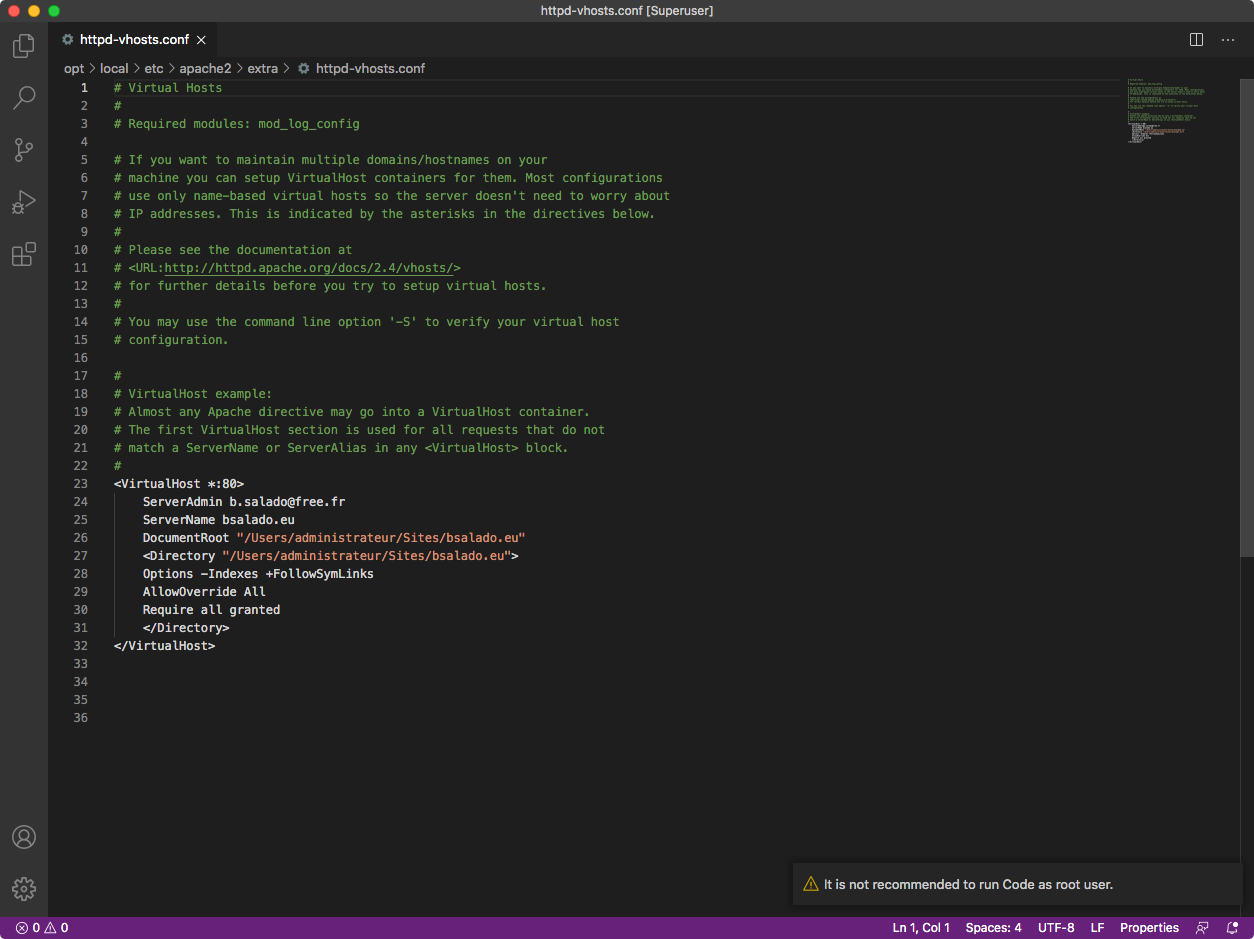The image size is (1254, 939).
Task: Open the Run and Debug view
Action: (24, 202)
